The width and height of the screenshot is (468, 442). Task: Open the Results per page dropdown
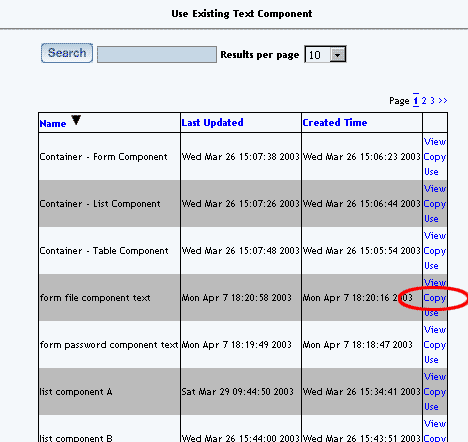click(x=325, y=54)
